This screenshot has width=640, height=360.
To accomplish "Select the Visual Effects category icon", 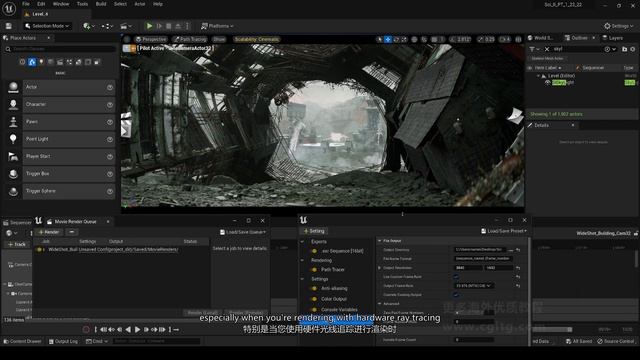I will click(x=69, y=62).
